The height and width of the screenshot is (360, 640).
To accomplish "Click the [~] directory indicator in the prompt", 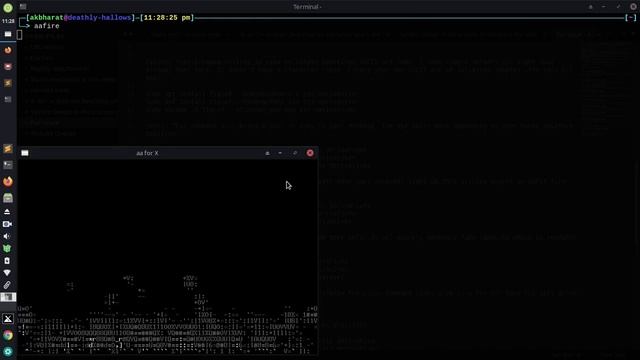I will (x=631, y=18).
